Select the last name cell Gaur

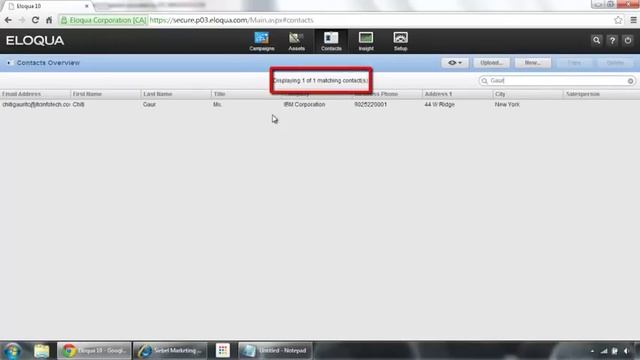click(149, 104)
